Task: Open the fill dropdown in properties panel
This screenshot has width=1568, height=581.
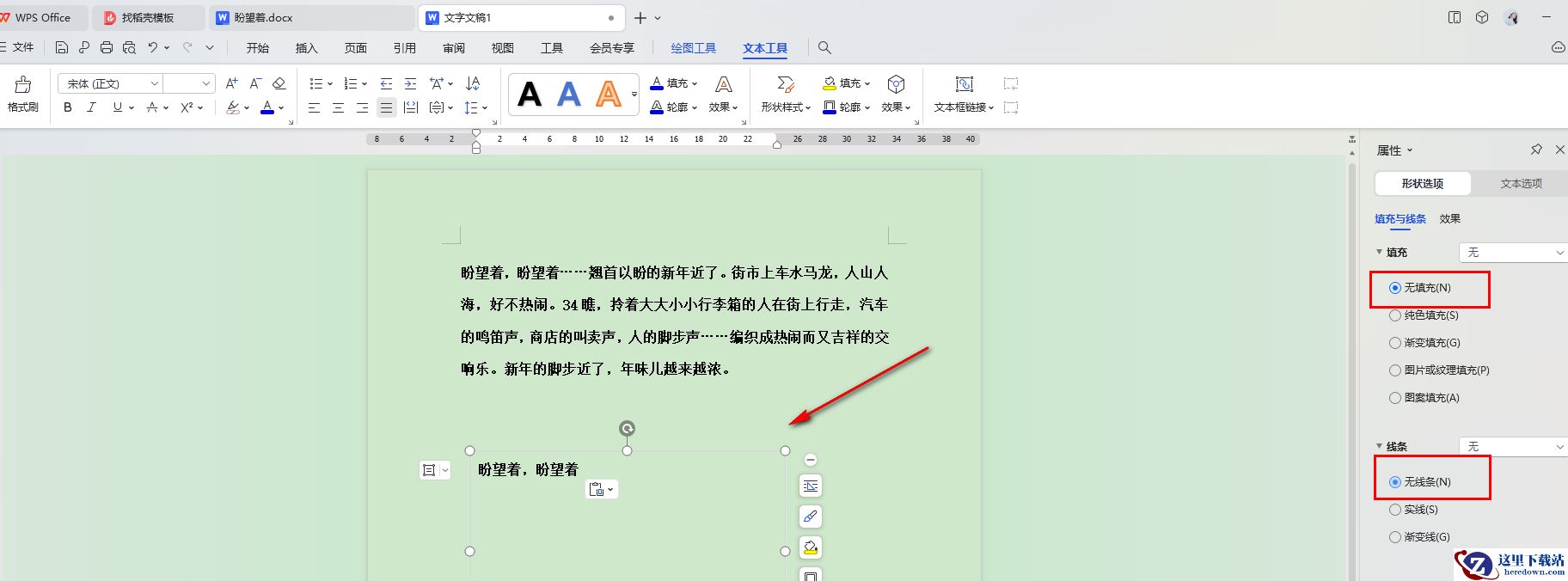Action: coord(1513,253)
